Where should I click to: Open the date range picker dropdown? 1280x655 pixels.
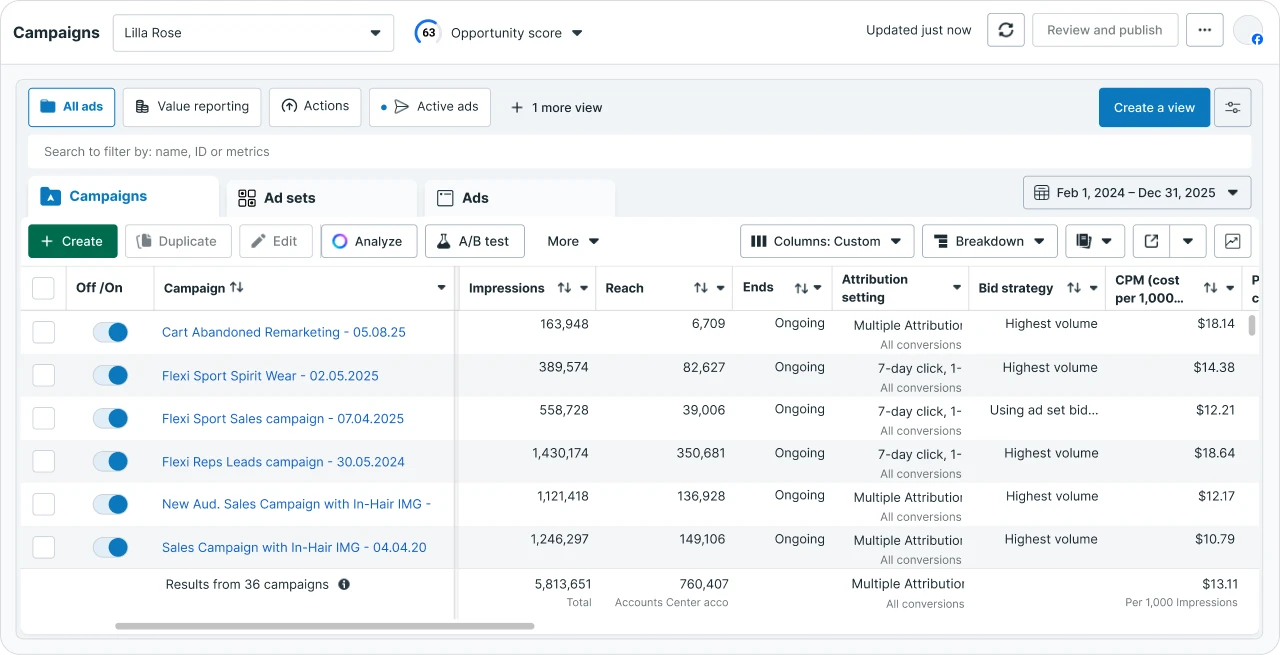(1137, 193)
